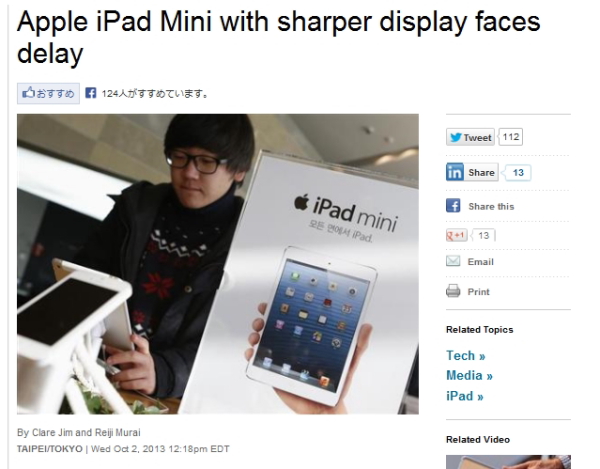This screenshot has height=469, width=600.
Task: Select the Print link text
Action: [x=478, y=292]
